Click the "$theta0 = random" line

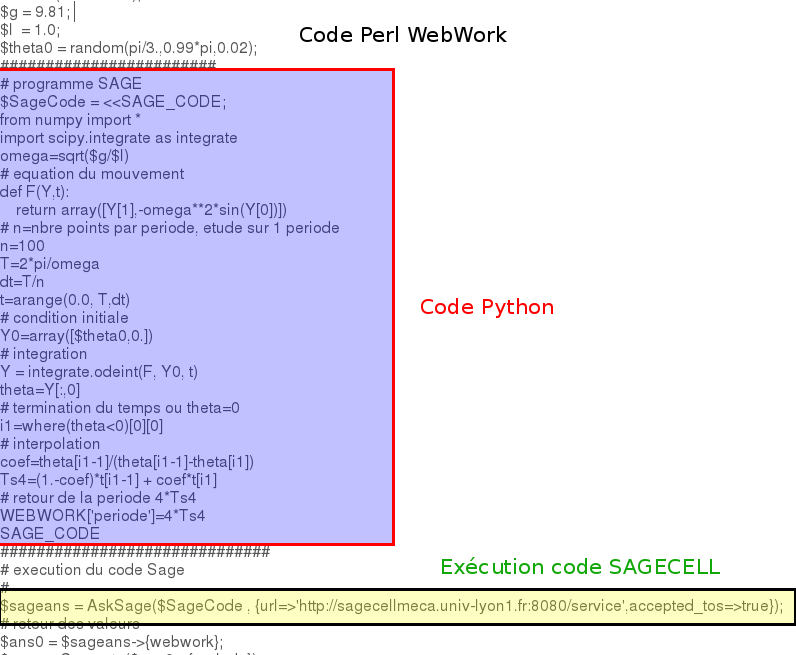point(128,48)
